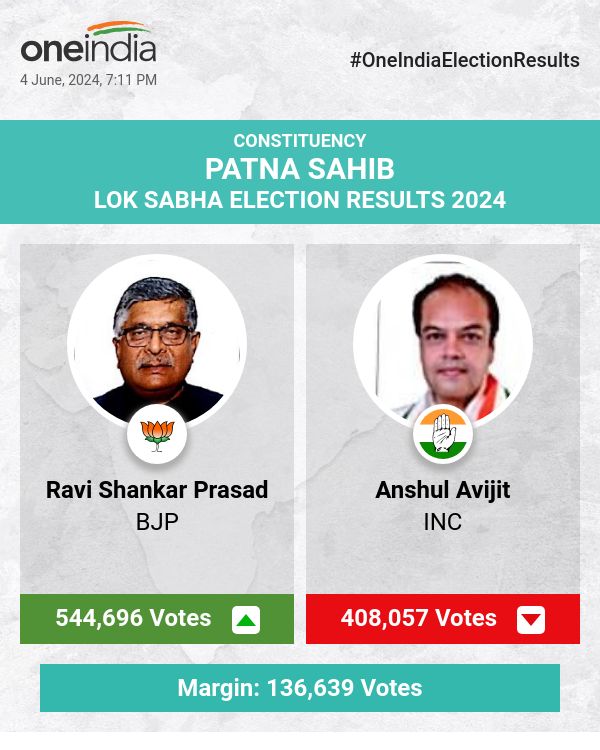The width and height of the screenshot is (600, 750).
Task: Click the INC hand party icon
Action: click(x=443, y=434)
